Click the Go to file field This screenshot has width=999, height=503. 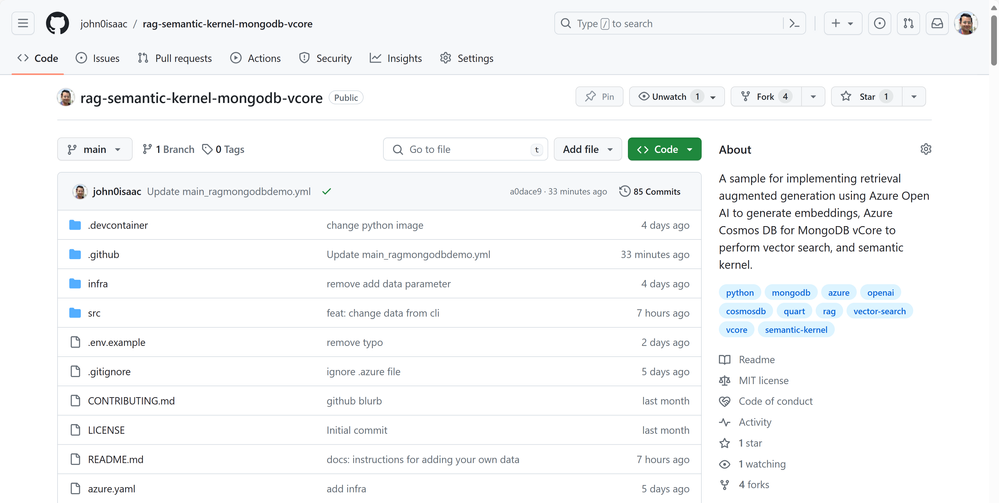point(465,149)
